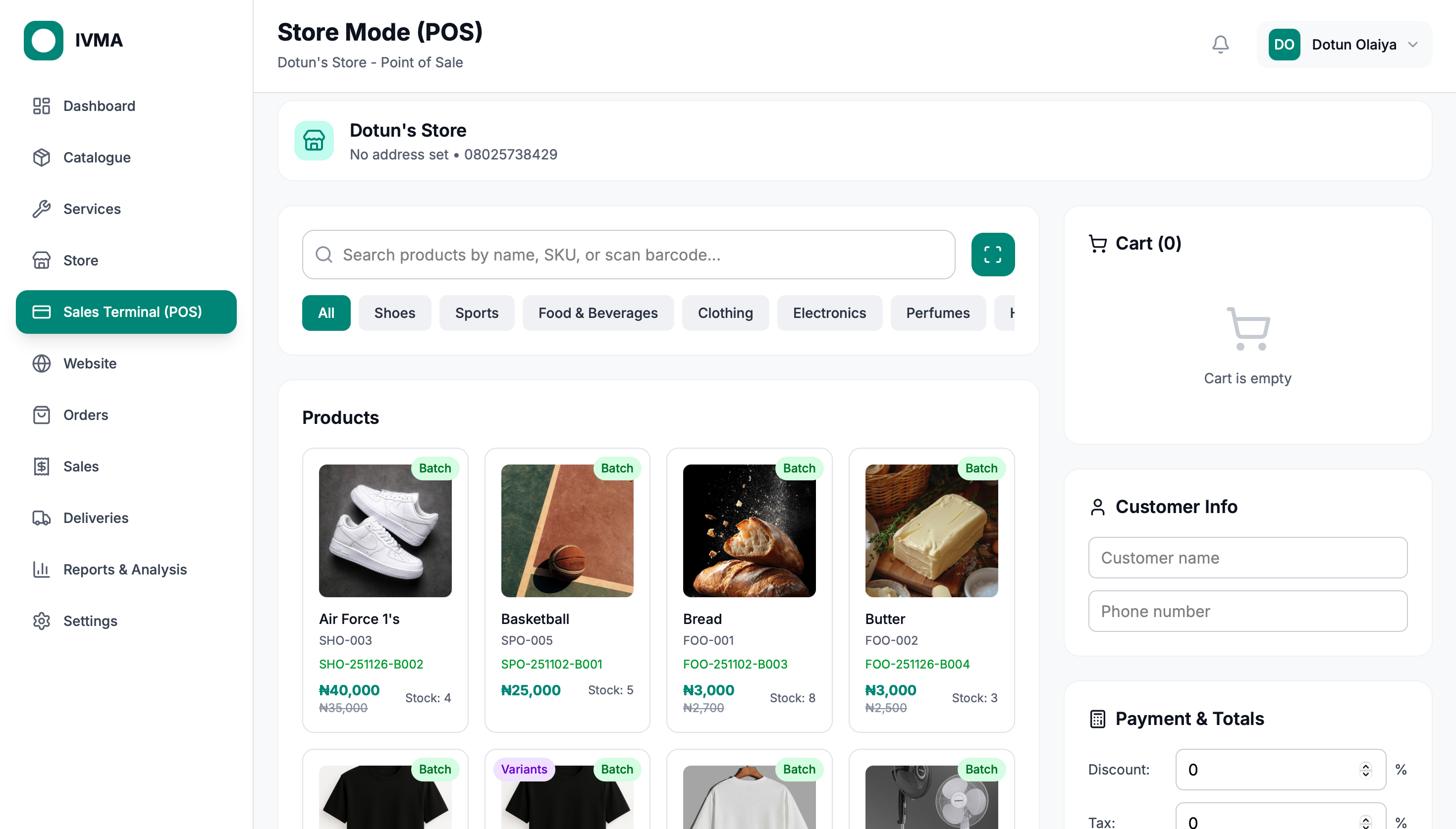View notifications via the bell icon

click(1220, 44)
